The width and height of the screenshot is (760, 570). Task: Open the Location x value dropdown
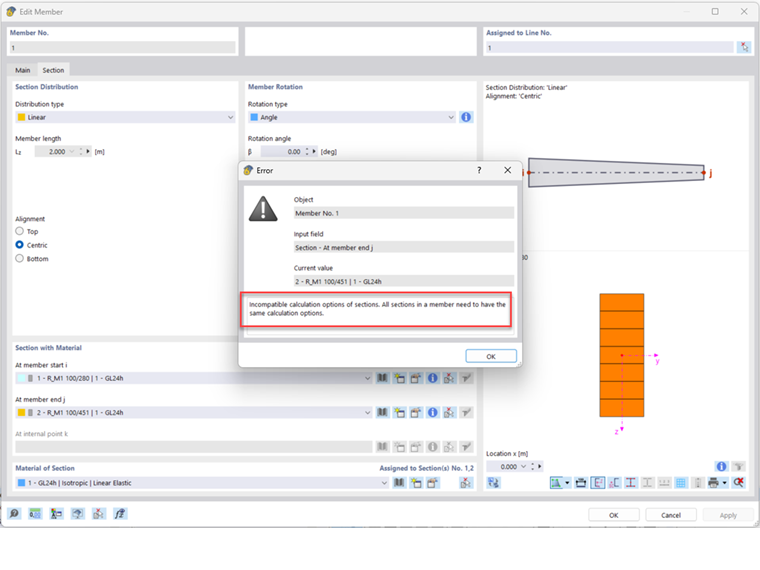point(523,466)
